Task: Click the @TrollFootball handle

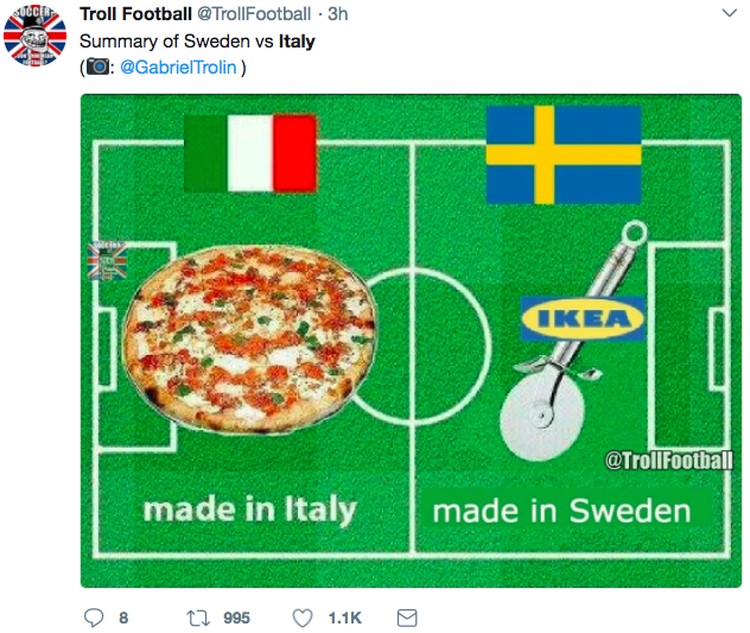Action: click(254, 14)
